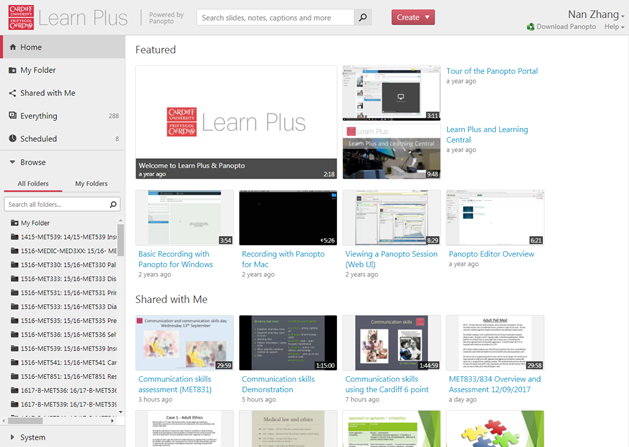This screenshot has height=447, width=629.
Task: Go to Home in sidebar
Action: 63,47
